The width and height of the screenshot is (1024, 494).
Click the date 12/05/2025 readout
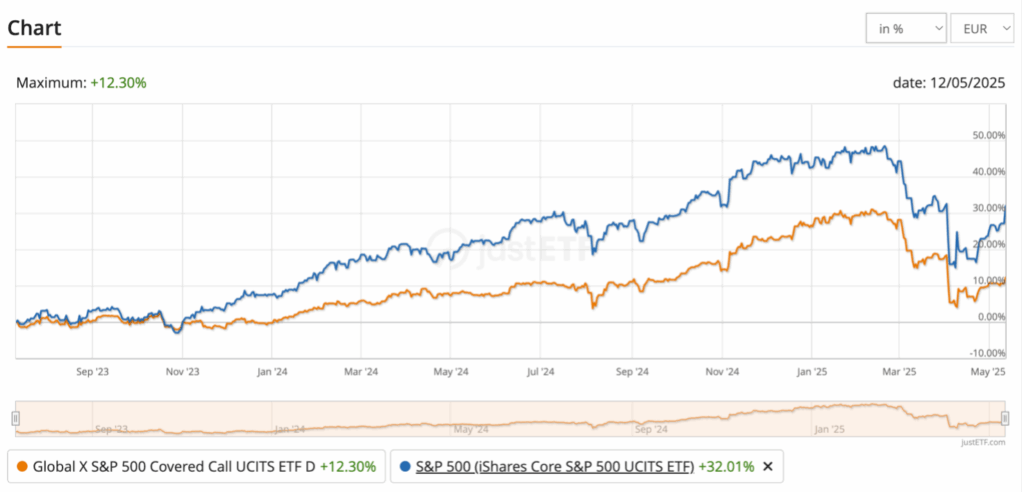click(948, 83)
